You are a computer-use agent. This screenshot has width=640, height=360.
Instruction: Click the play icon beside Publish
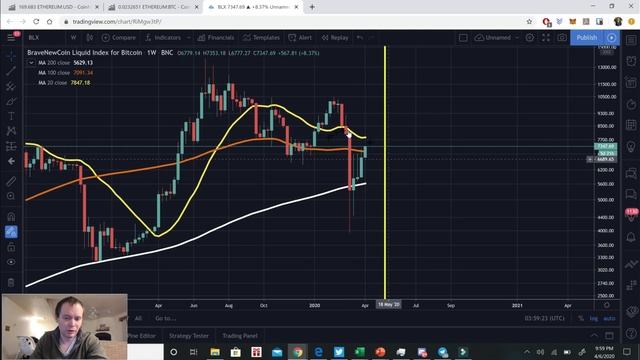pos(611,38)
